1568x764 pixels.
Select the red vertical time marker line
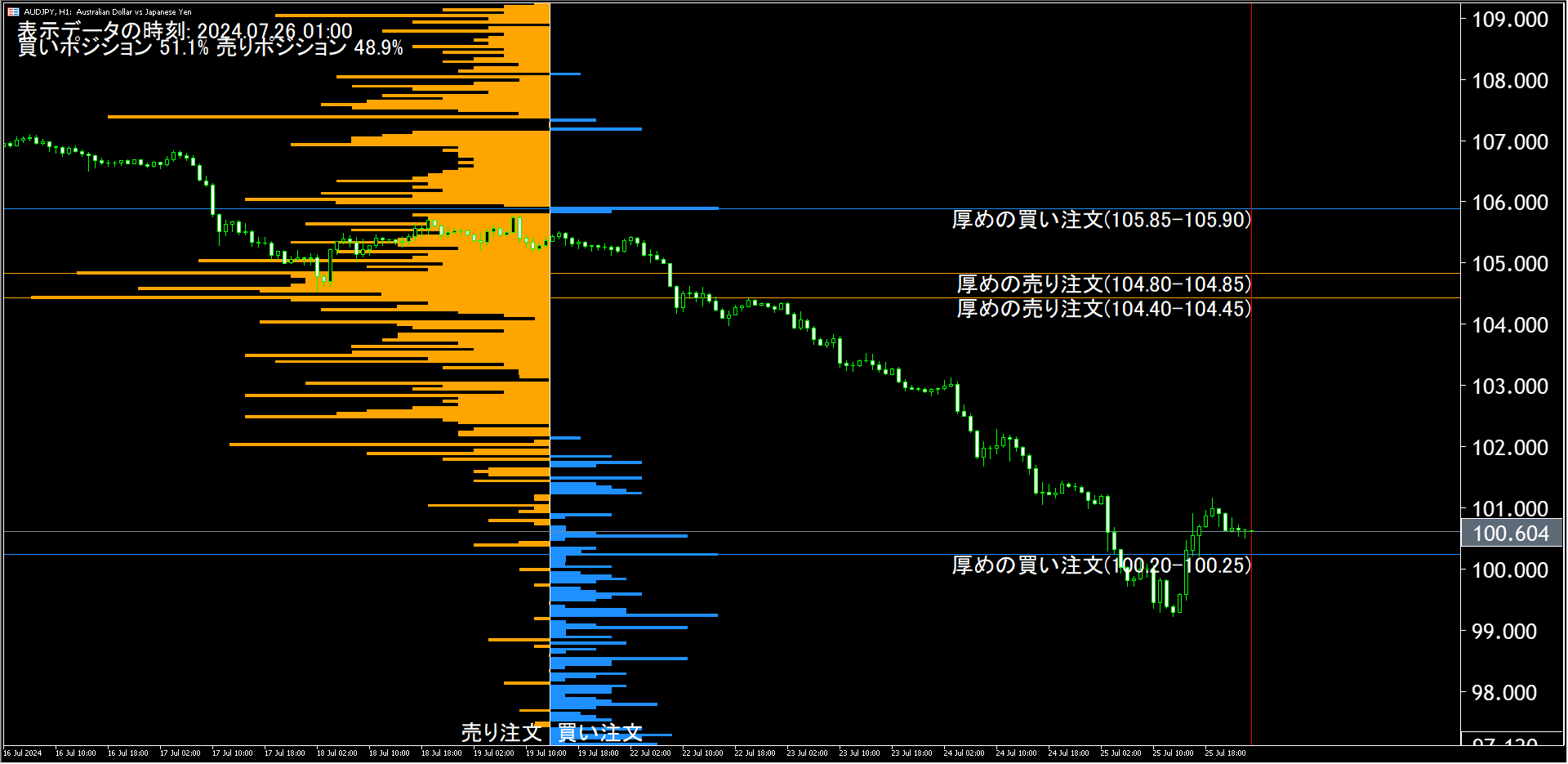(1251, 374)
